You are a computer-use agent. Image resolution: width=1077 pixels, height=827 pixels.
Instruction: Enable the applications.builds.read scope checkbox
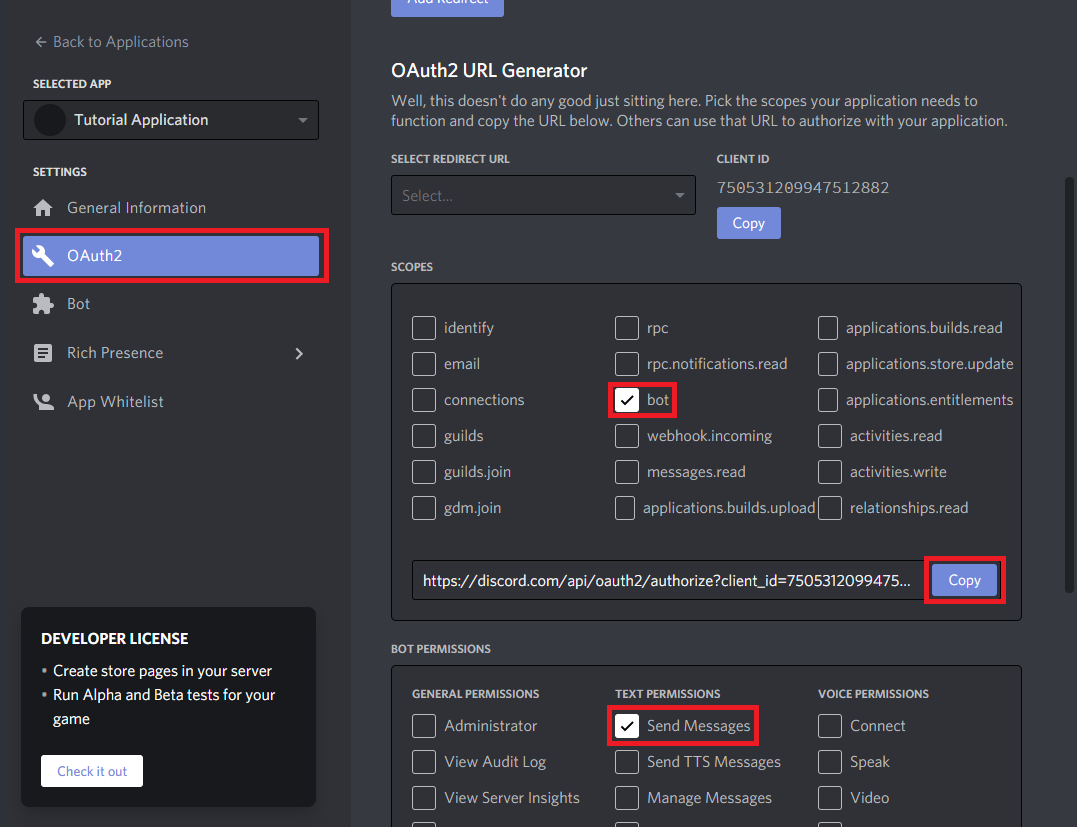pos(828,328)
